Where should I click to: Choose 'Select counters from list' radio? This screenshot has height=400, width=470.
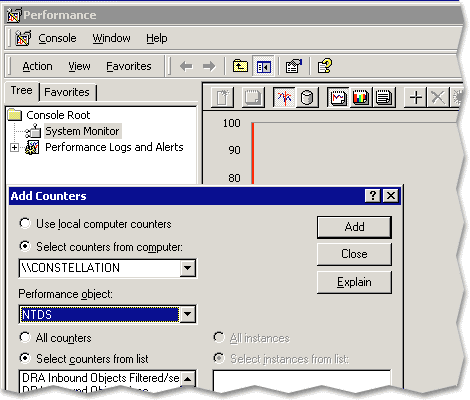tap(25, 358)
